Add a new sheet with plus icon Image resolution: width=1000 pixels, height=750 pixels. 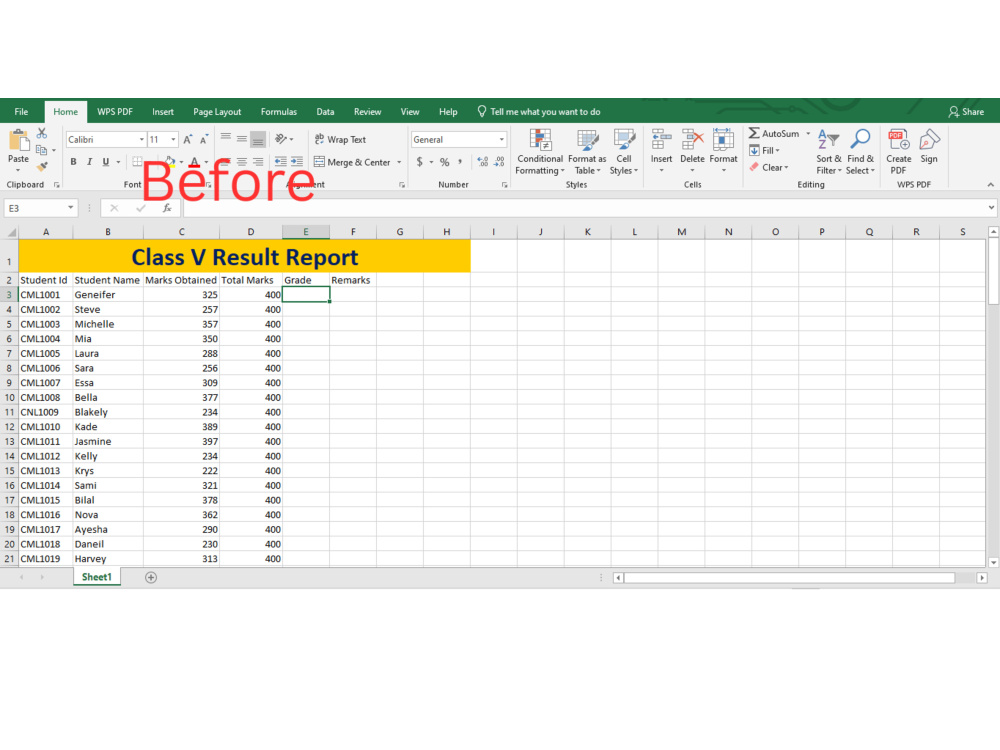tap(151, 577)
